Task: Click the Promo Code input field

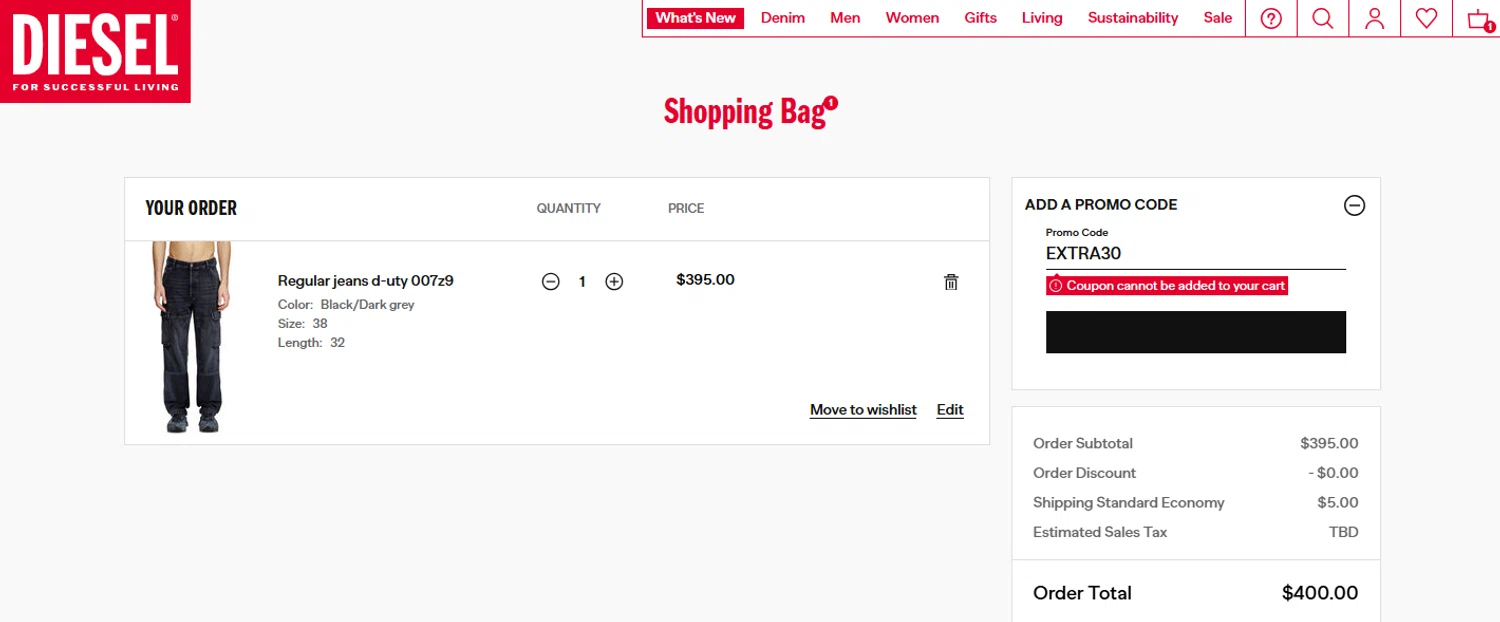Action: (x=1196, y=254)
